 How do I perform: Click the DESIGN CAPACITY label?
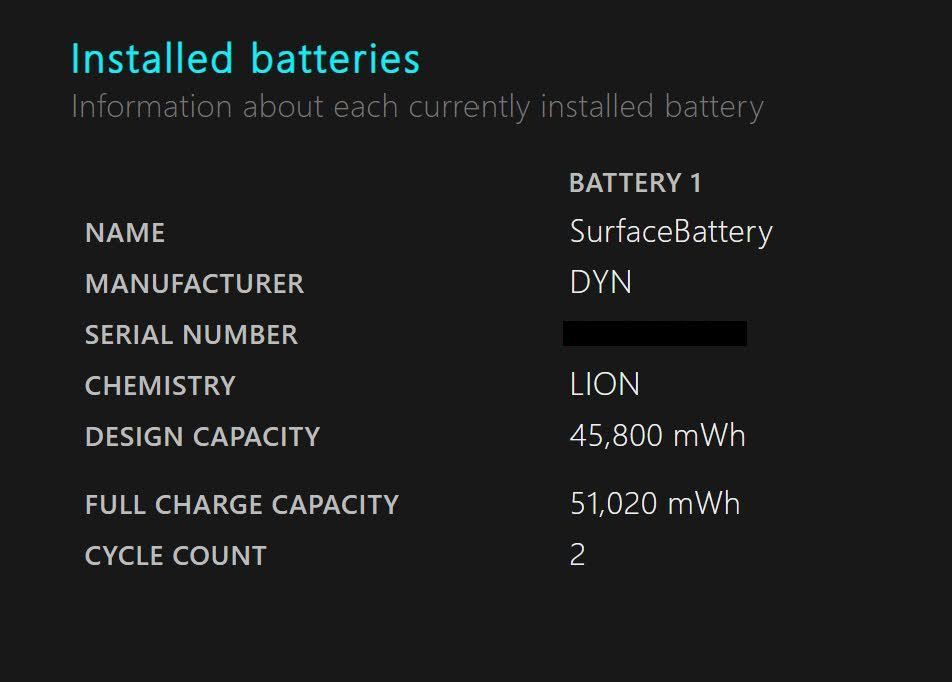[202, 437]
